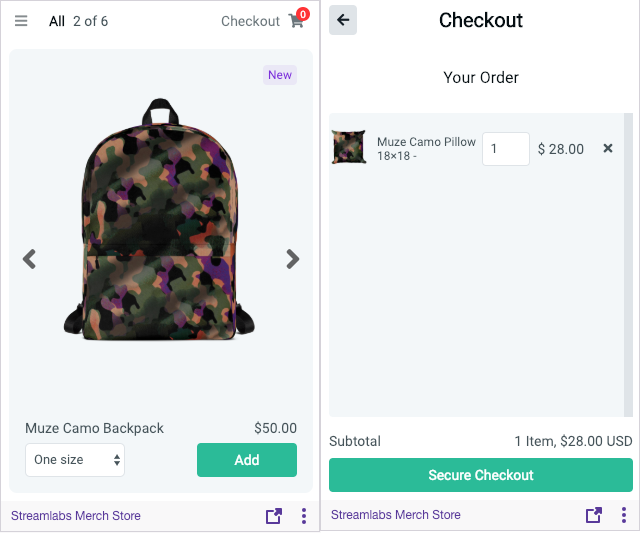Image resolution: width=640 pixels, height=533 pixels.
Task: Open the hamburger menu icon
Action: click(21, 21)
